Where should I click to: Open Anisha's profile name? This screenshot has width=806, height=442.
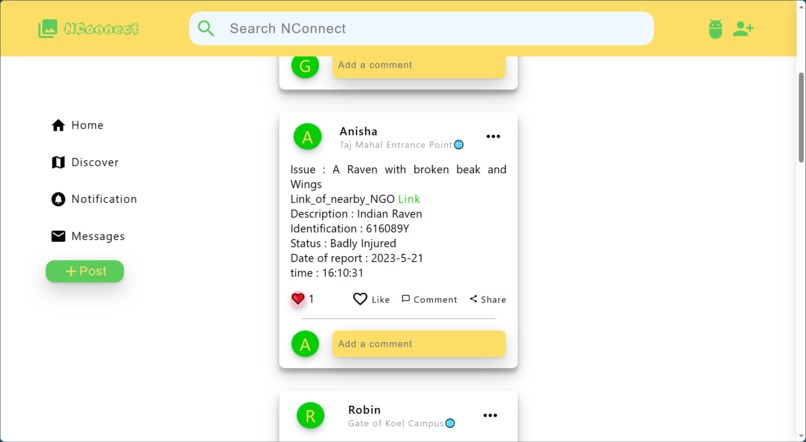(358, 132)
